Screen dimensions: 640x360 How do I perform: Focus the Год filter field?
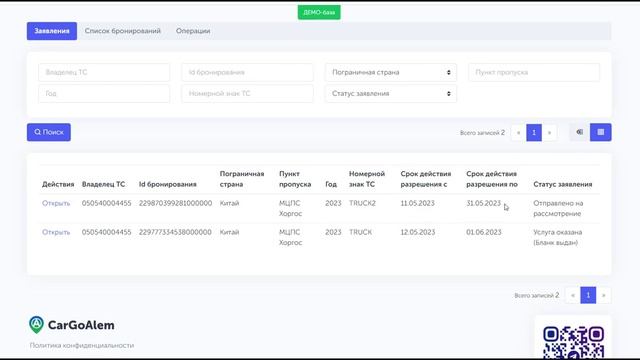(x=104, y=93)
